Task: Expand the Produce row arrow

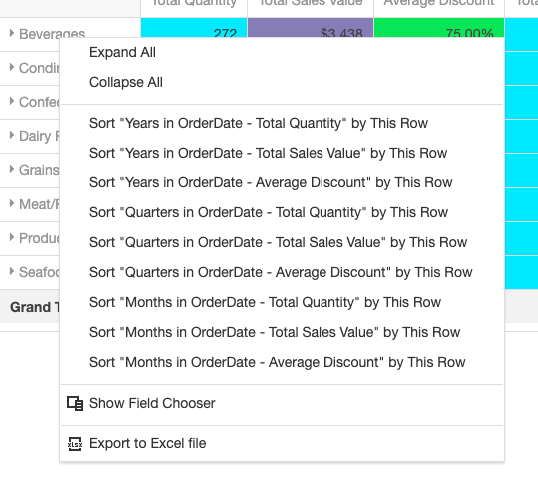Action: click(x=12, y=237)
